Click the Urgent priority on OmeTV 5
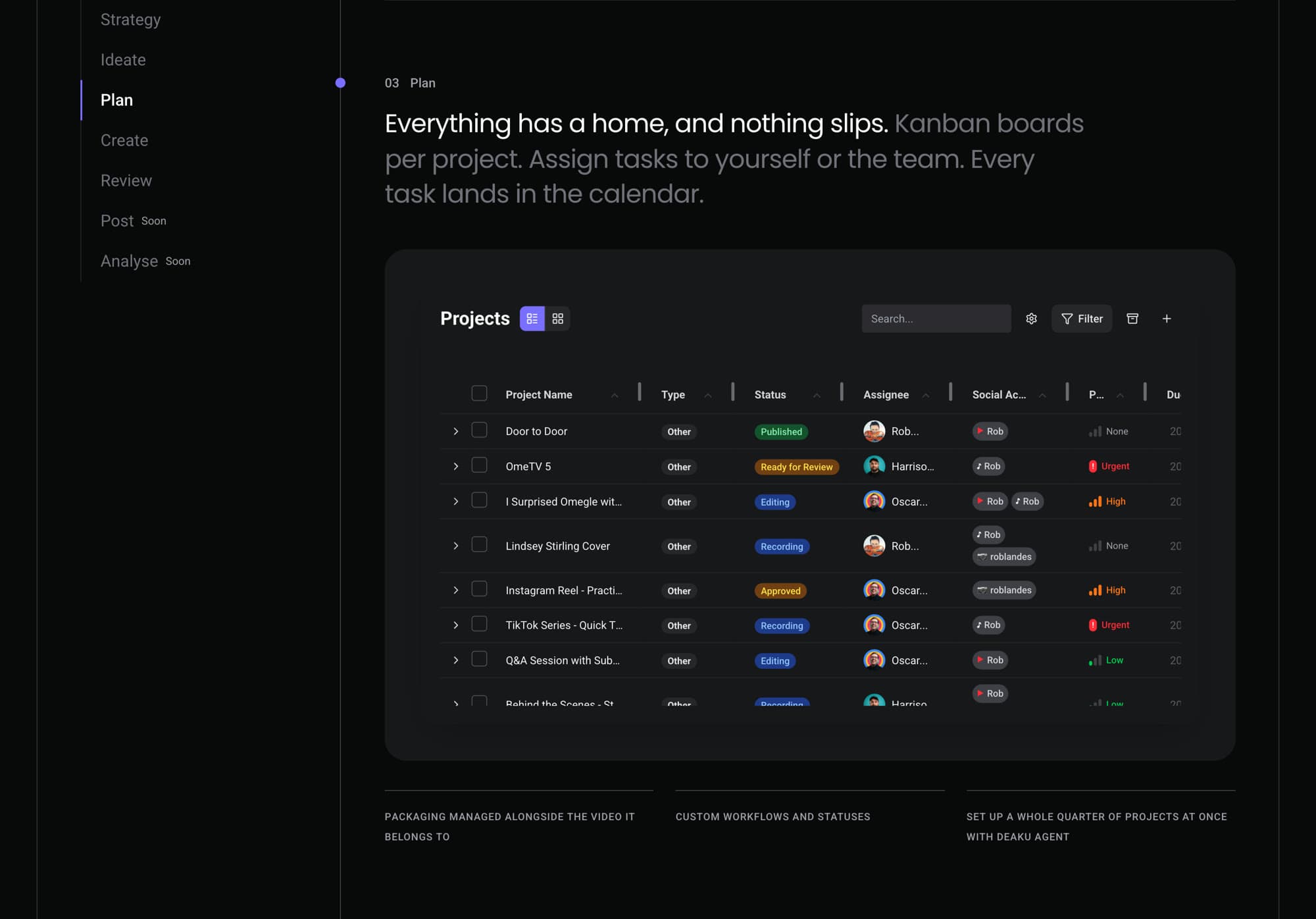The height and width of the screenshot is (919, 1316). 1109,466
